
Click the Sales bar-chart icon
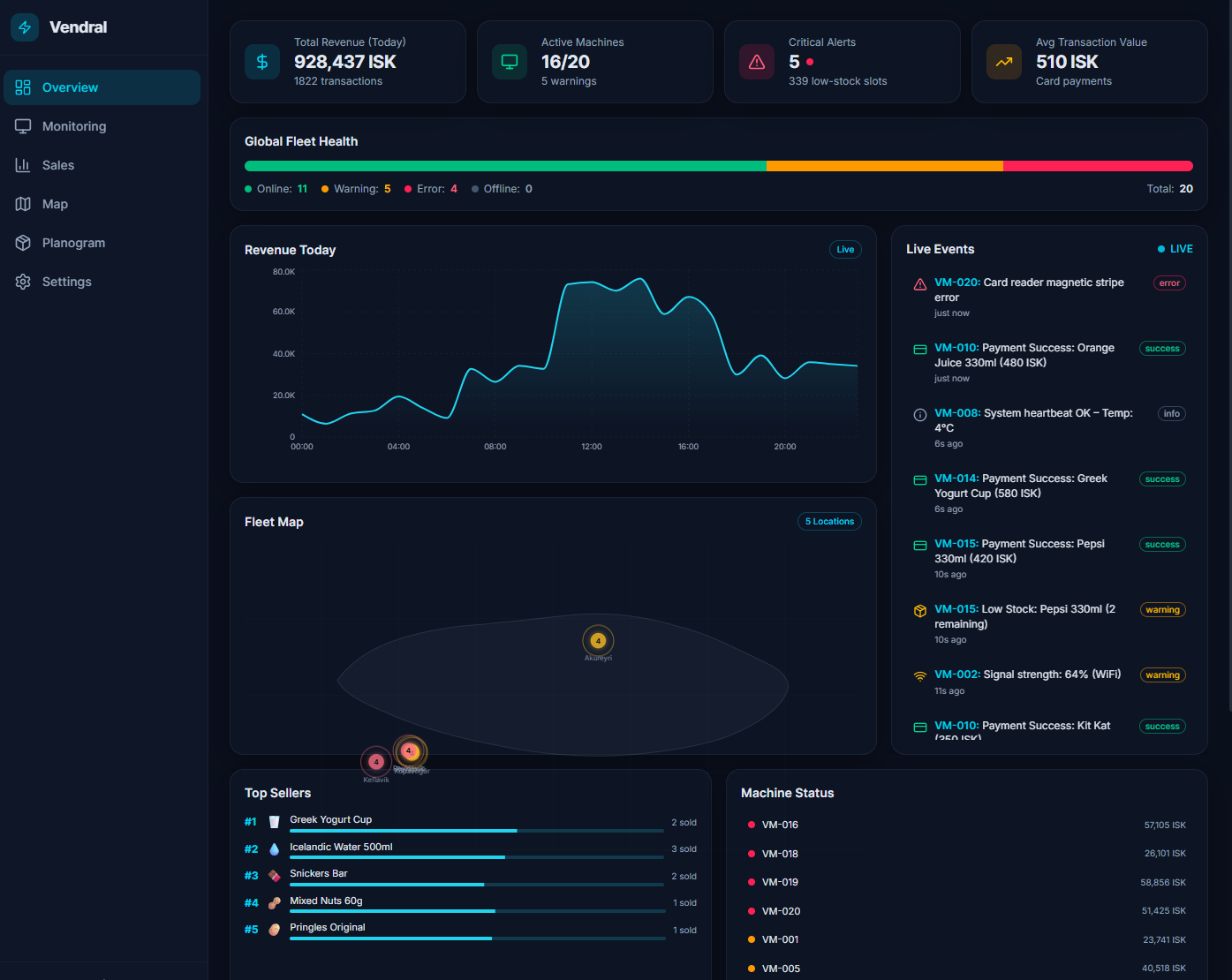23,164
